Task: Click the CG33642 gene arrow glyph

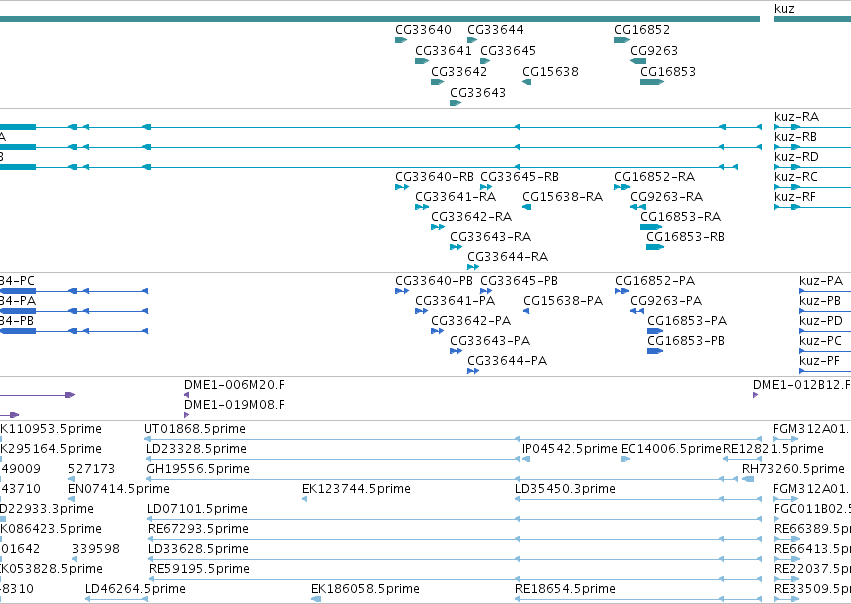Action: pyautogui.click(x=437, y=82)
